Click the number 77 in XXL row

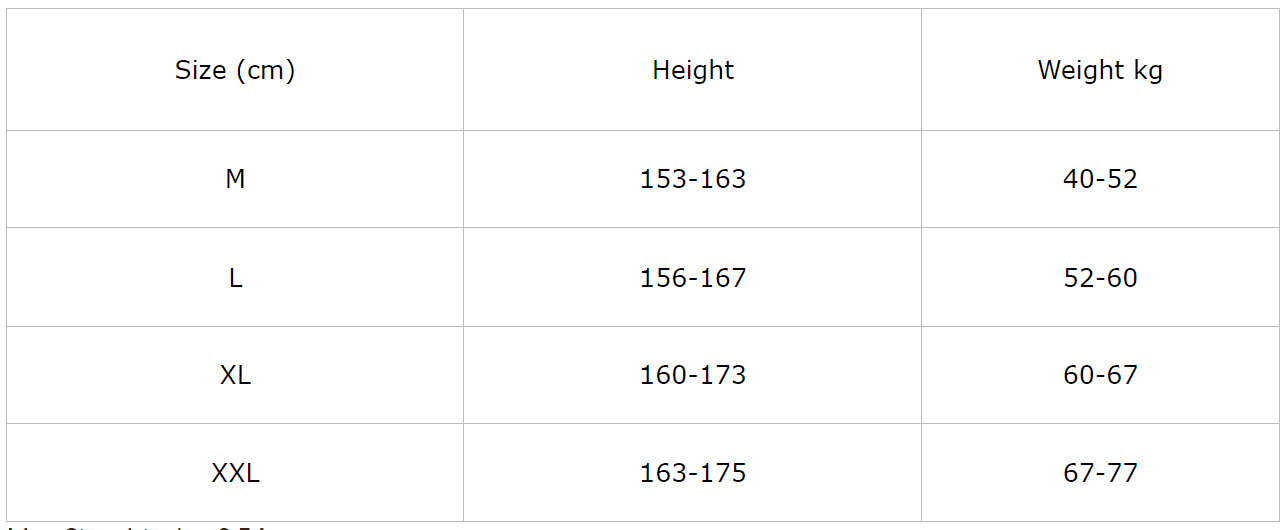click(1122, 472)
